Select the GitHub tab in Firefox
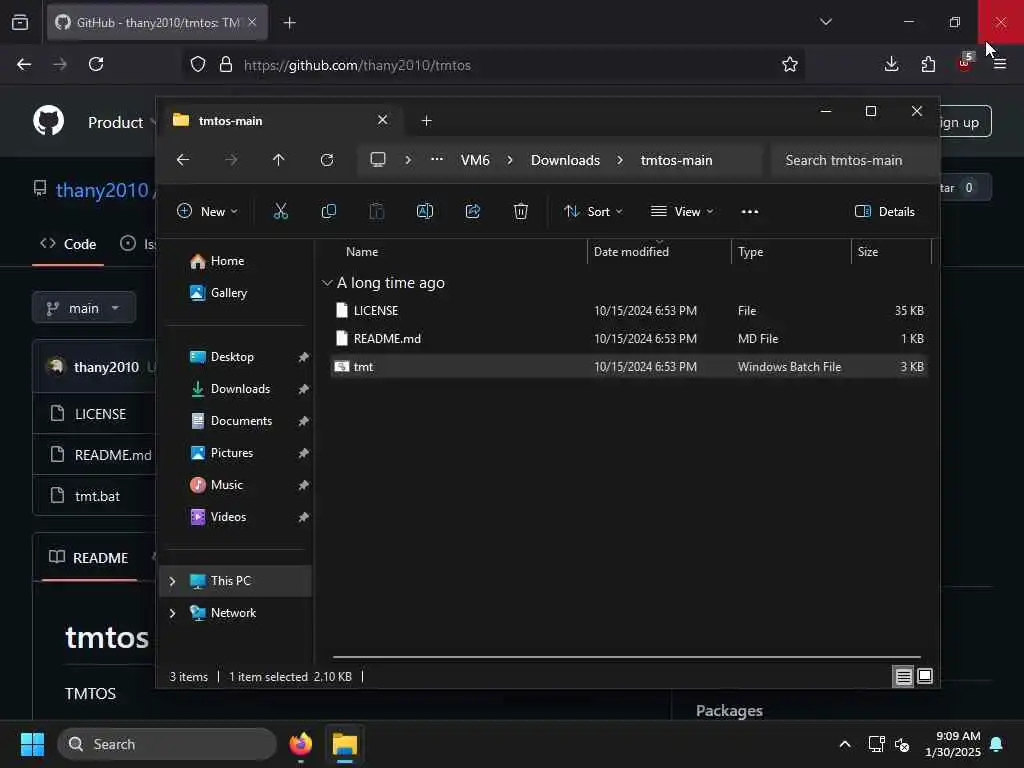Screen dimensions: 1024x768 tap(157, 23)
